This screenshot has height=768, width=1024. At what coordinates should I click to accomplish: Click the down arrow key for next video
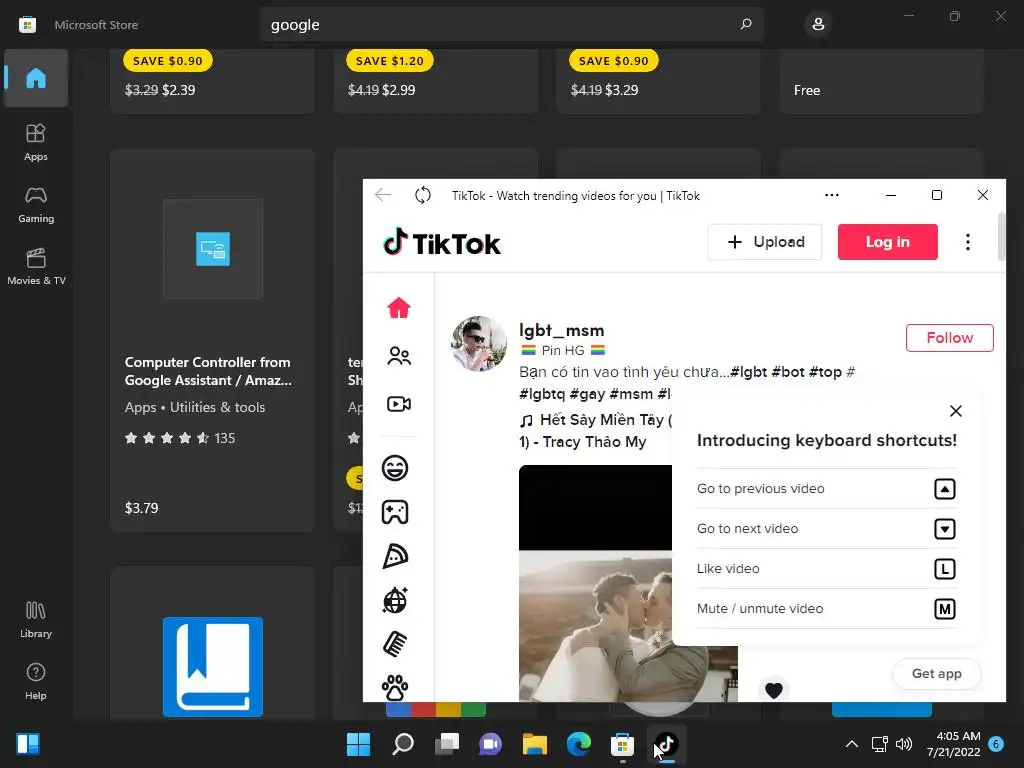[944, 529]
